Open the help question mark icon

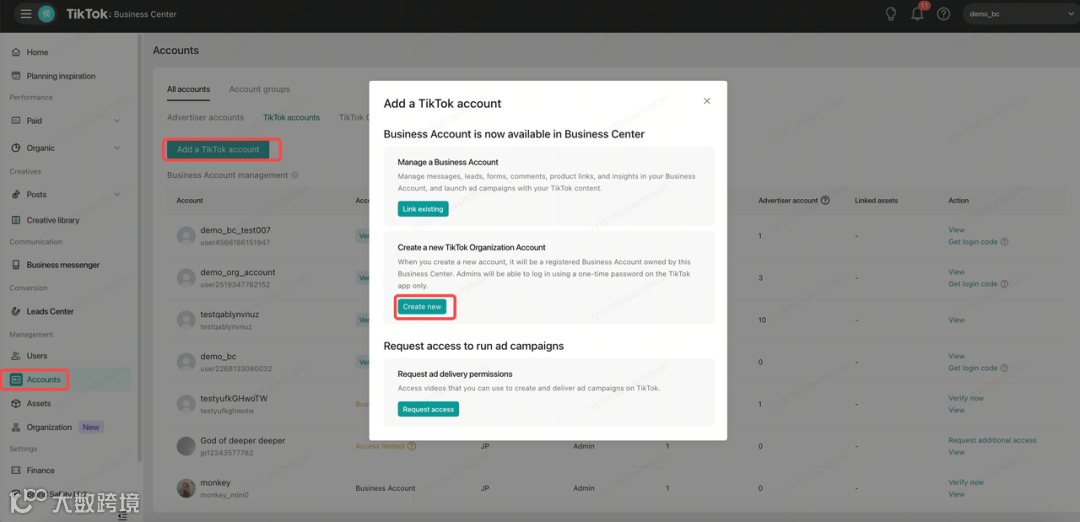tap(944, 14)
